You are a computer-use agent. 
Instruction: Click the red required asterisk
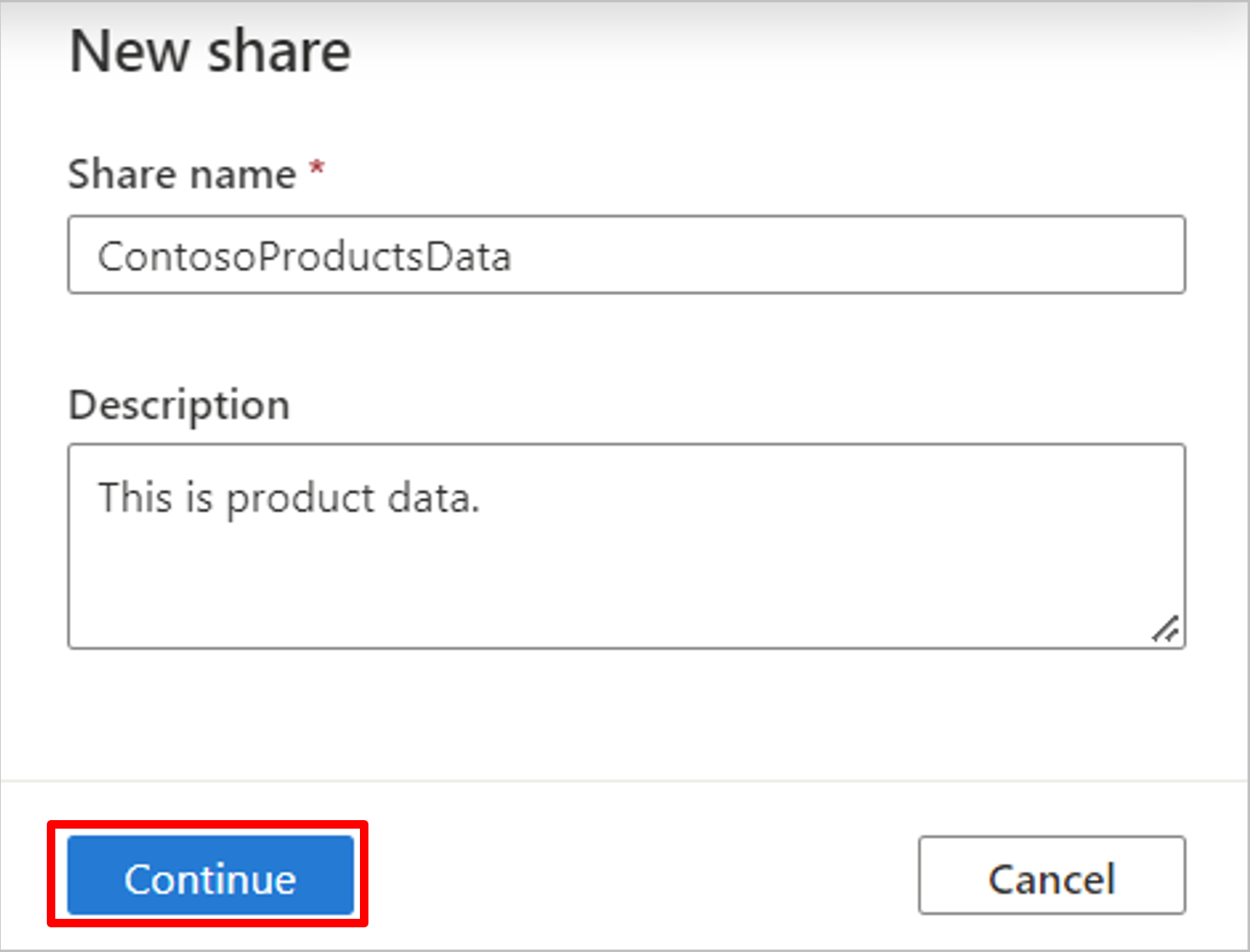tap(317, 167)
